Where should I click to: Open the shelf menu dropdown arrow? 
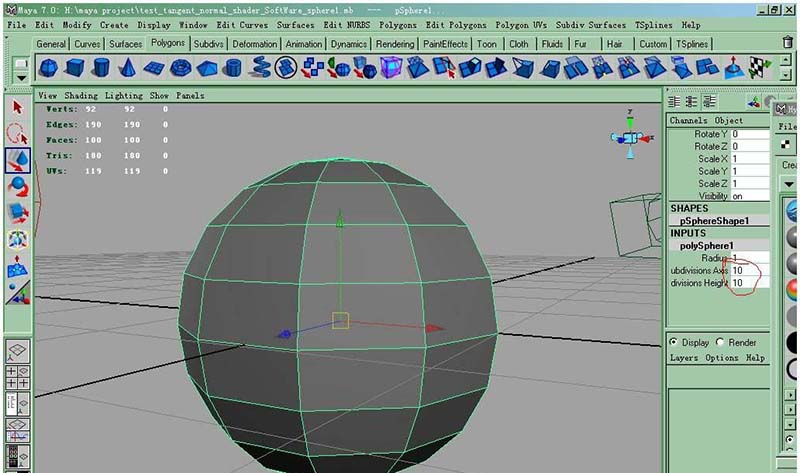21,78
